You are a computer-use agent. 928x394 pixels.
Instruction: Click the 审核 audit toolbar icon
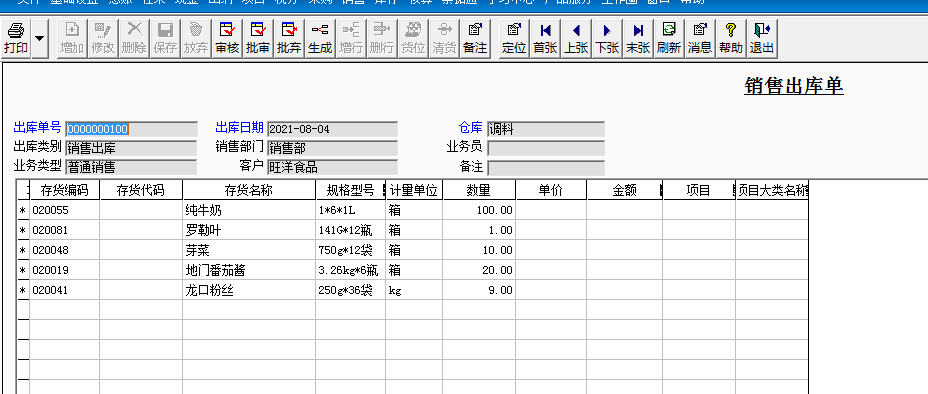pos(227,38)
